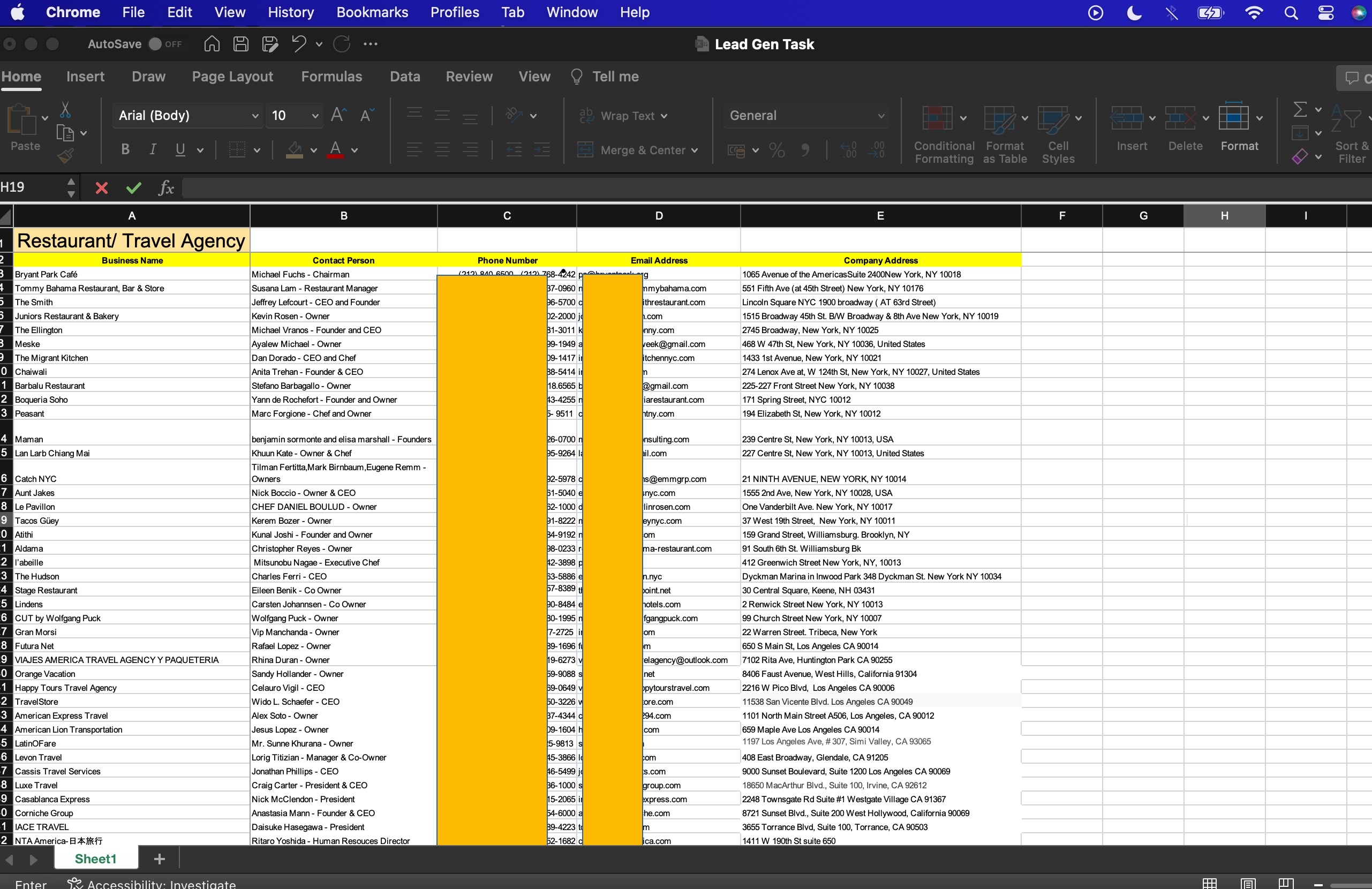Expand the Conditional Formatting dropdown
The height and width of the screenshot is (889, 1372).
tap(963, 118)
